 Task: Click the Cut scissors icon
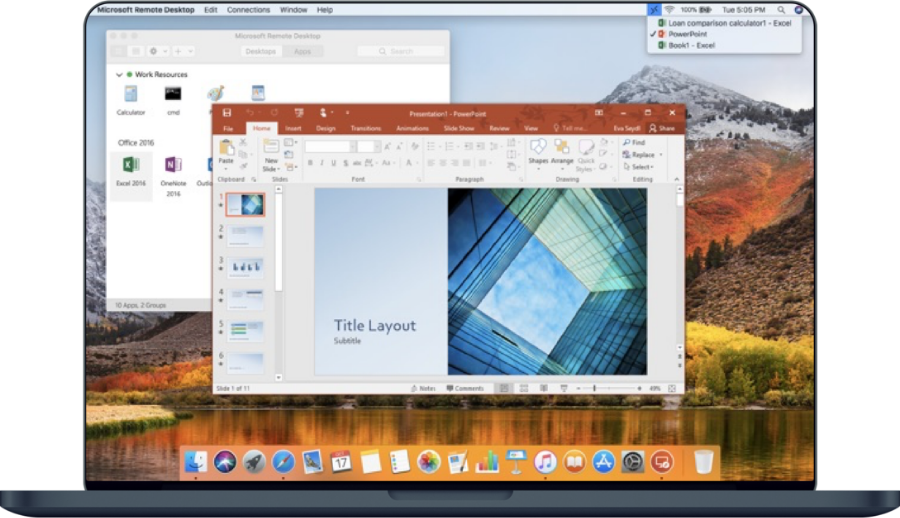(243, 142)
